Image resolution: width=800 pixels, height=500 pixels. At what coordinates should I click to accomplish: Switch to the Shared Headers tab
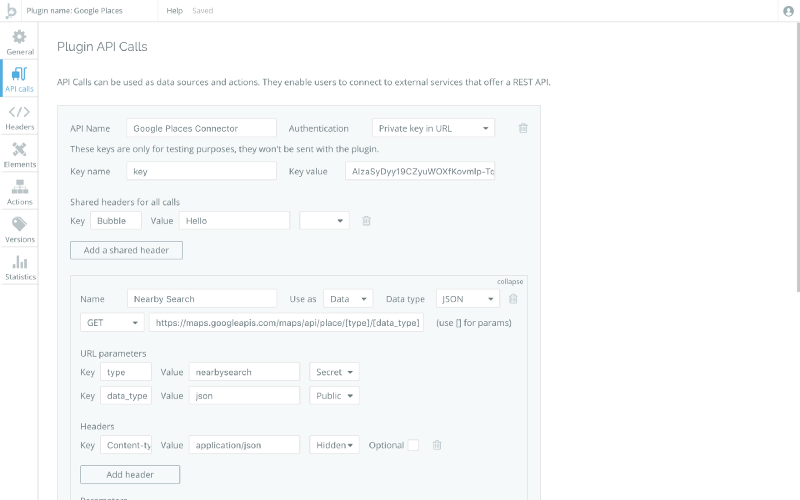click(19, 117)
